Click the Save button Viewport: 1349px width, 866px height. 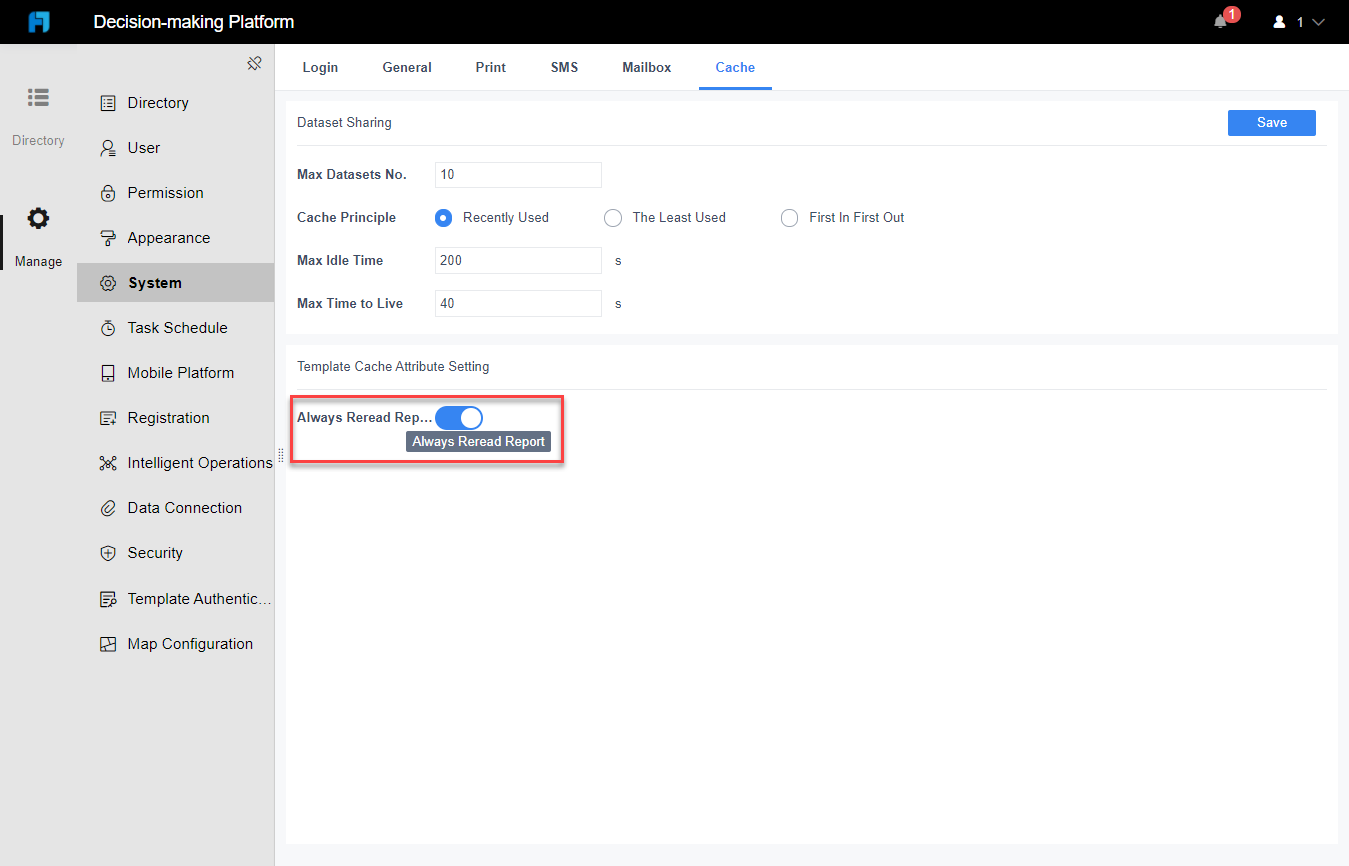pos(1271,122)
